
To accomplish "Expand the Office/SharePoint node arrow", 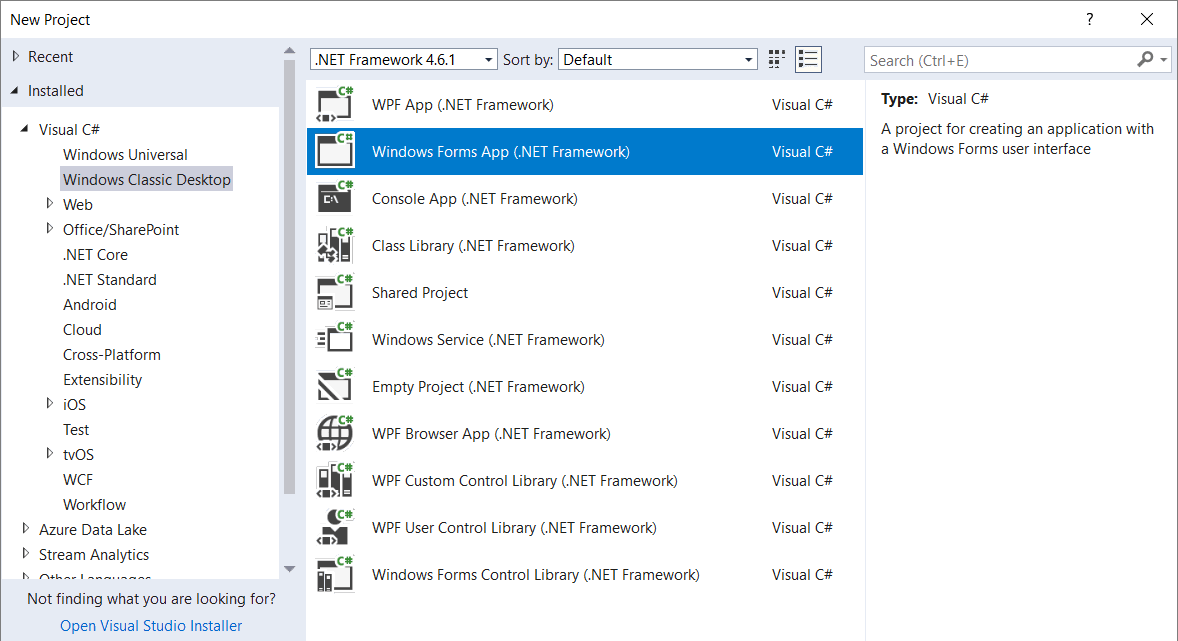I will click(x=50, y=228).
